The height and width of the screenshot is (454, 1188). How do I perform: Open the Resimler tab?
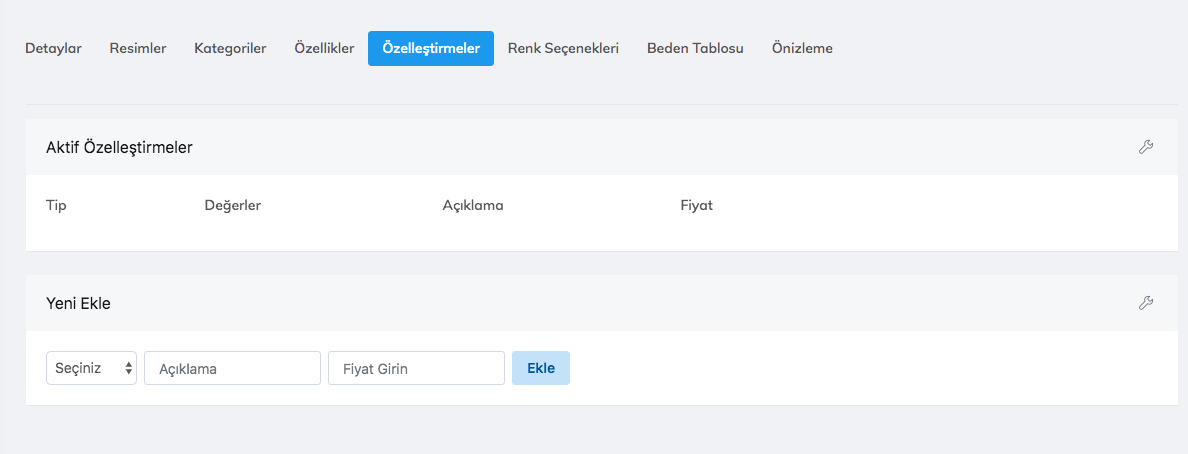click(x=138, y=48)
